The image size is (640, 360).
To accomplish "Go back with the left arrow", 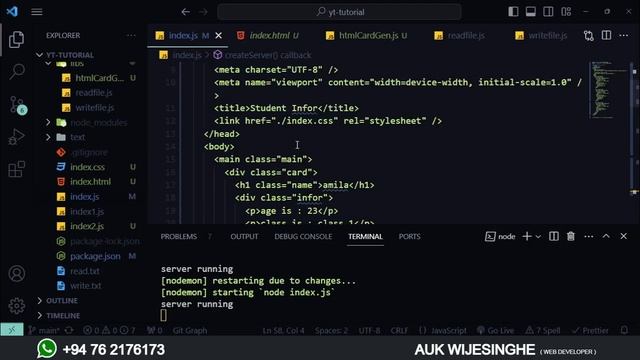I will [x=186, y=12].
